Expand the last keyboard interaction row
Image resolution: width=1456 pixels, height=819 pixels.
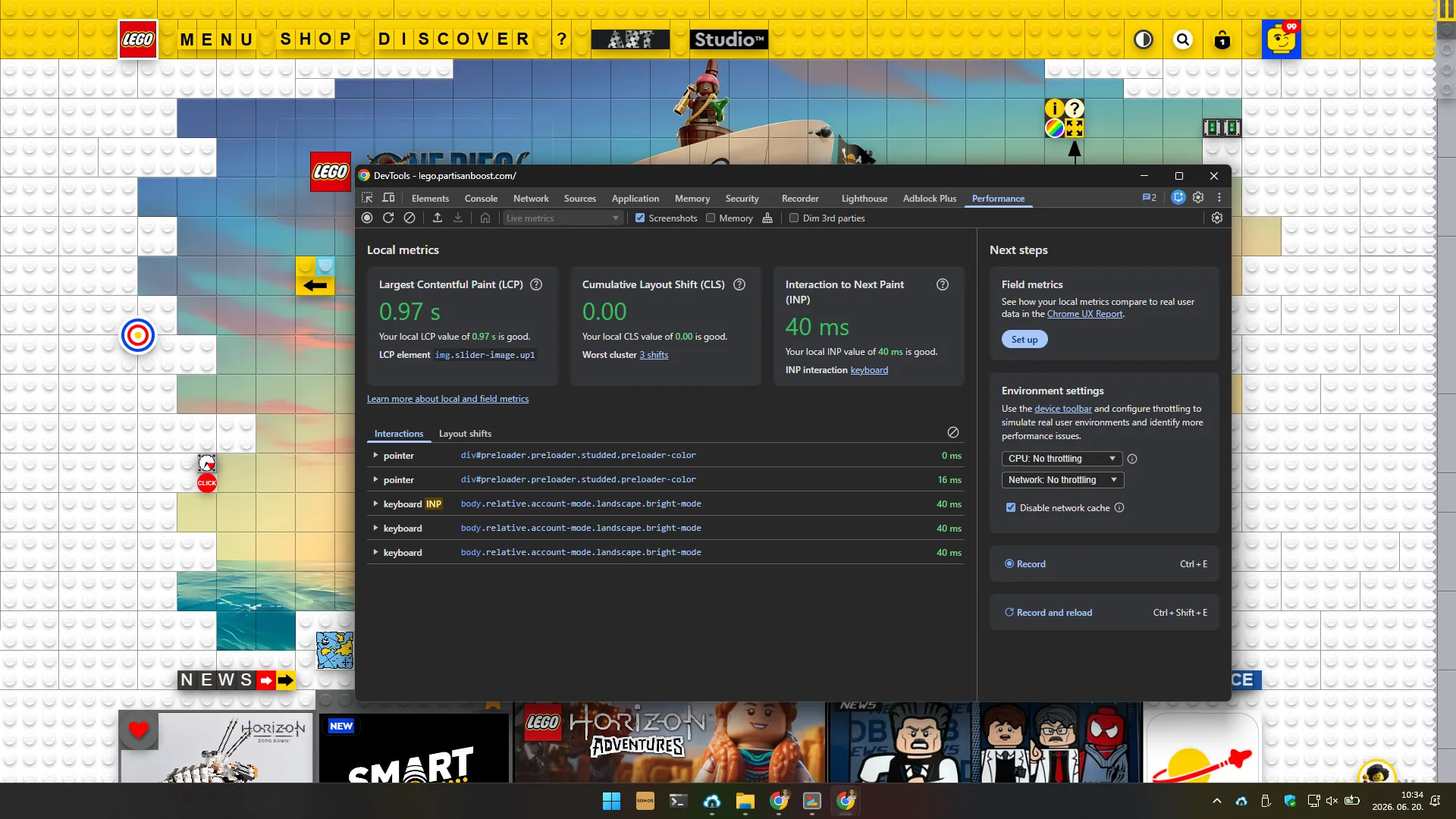click(x=375, y=552)
